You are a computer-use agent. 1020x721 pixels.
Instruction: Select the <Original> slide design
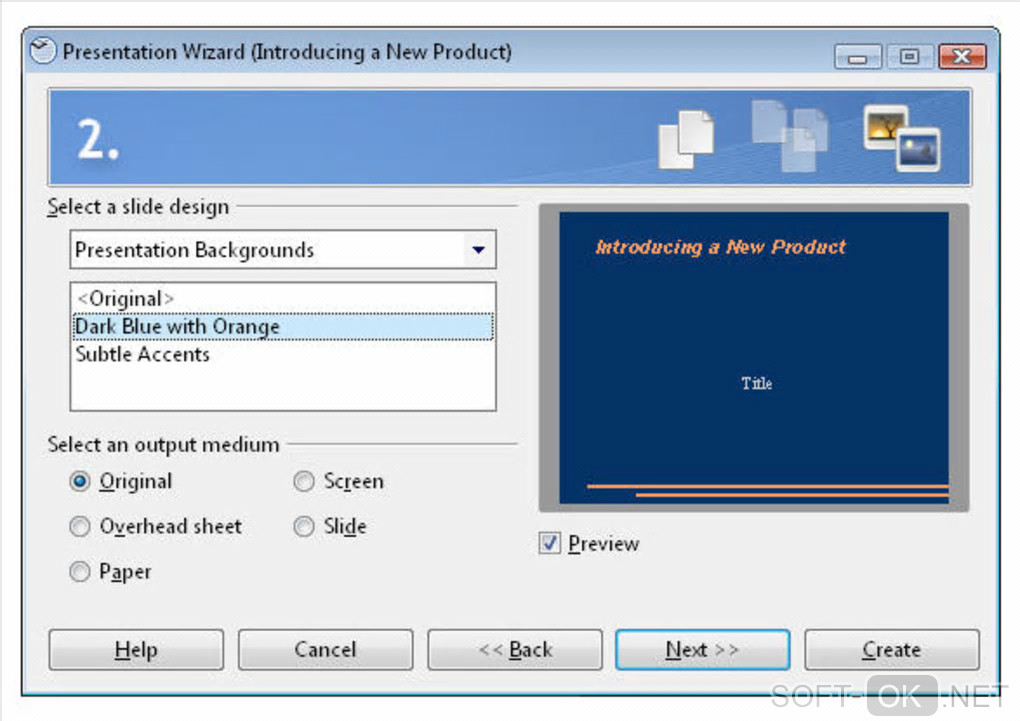(x=282, y=299)
